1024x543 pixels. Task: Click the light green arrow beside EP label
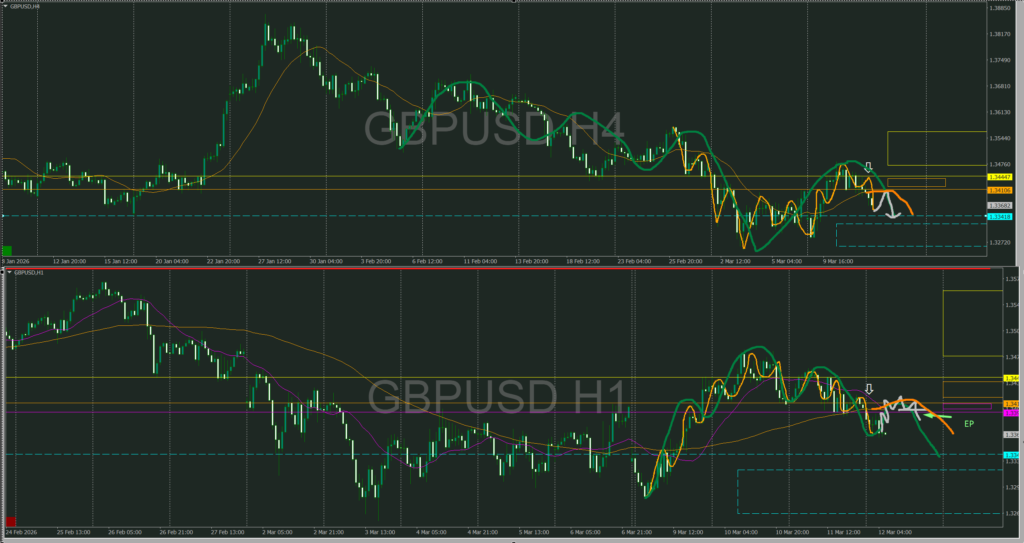935,417
